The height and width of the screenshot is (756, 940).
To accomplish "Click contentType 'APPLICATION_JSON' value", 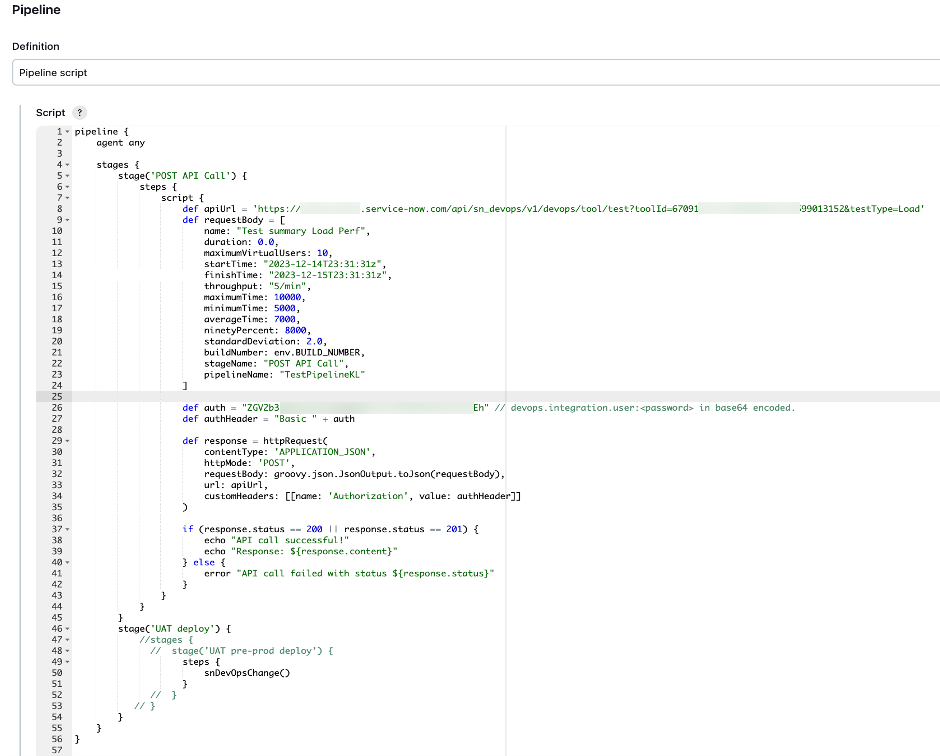I will point(324,452).
